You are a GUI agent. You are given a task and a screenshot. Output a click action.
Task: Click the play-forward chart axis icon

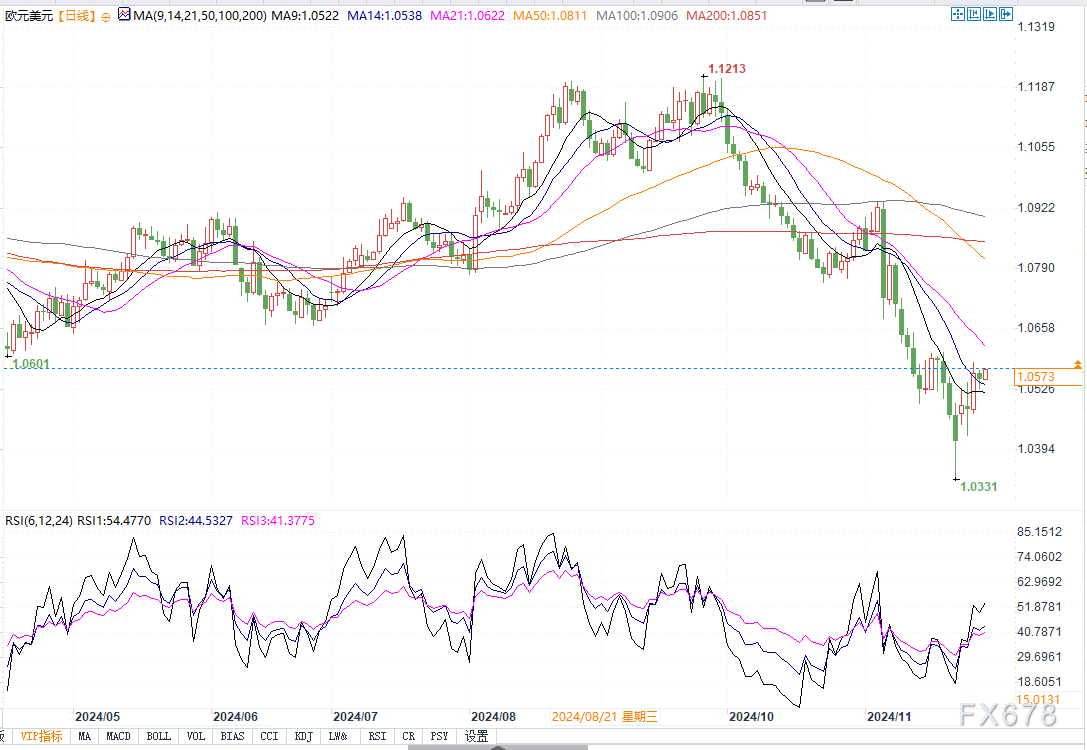pyautogui.click(x=991, y=15)
